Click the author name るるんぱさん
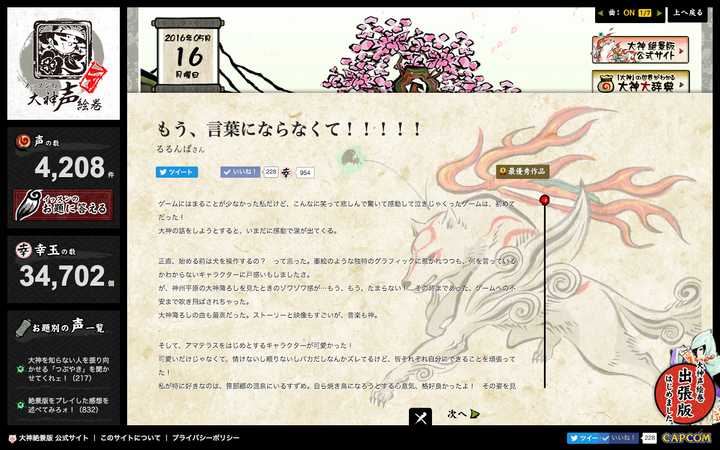 tap(180, 149)
